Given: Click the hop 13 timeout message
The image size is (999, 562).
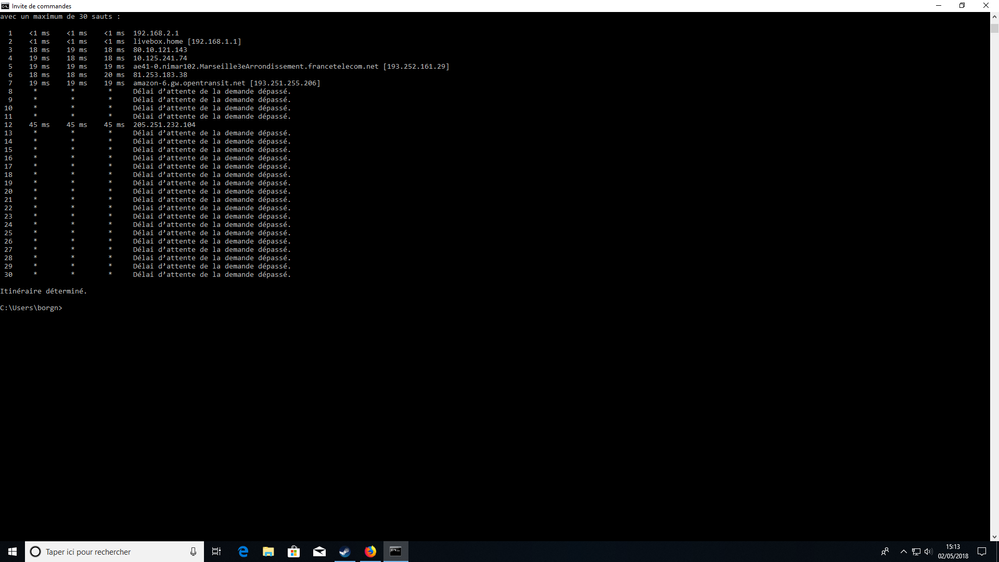Looking at the screenshot, I should click(212, 133).
